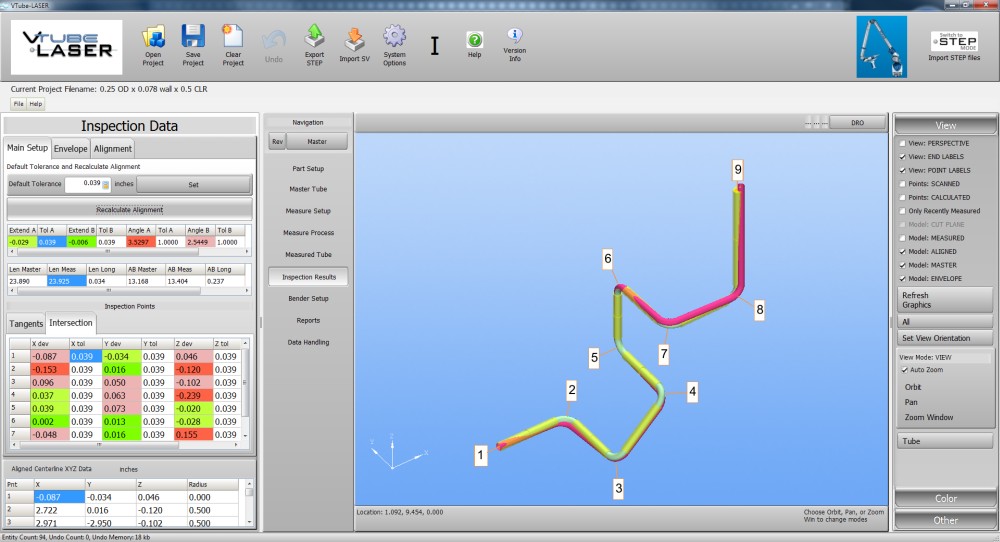The width and height of the screenshot is (1000, 542).
Task: Toggle the View: POINT LABELS checkbox
Action: tap(902, 170)
